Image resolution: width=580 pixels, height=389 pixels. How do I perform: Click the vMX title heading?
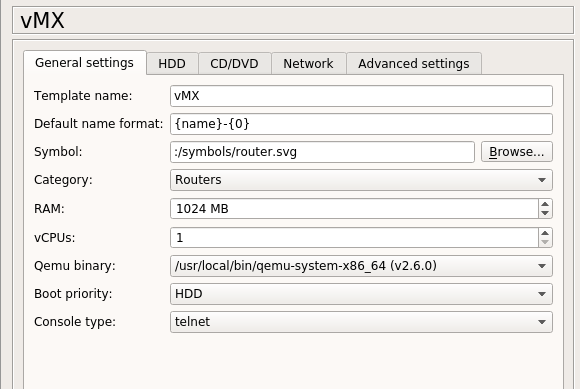pyautogui.click(x=43, y=20)
